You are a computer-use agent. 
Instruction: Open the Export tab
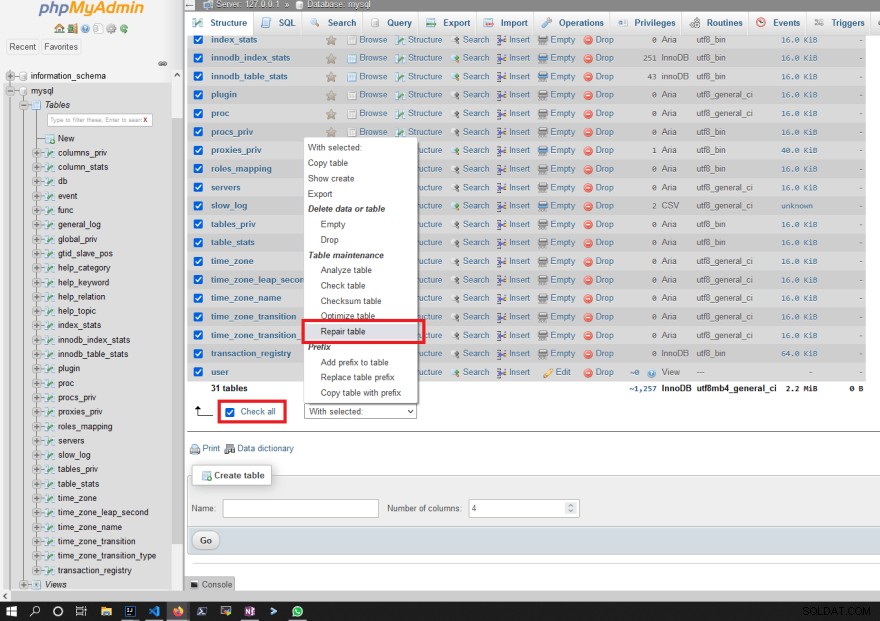[448, 23]
